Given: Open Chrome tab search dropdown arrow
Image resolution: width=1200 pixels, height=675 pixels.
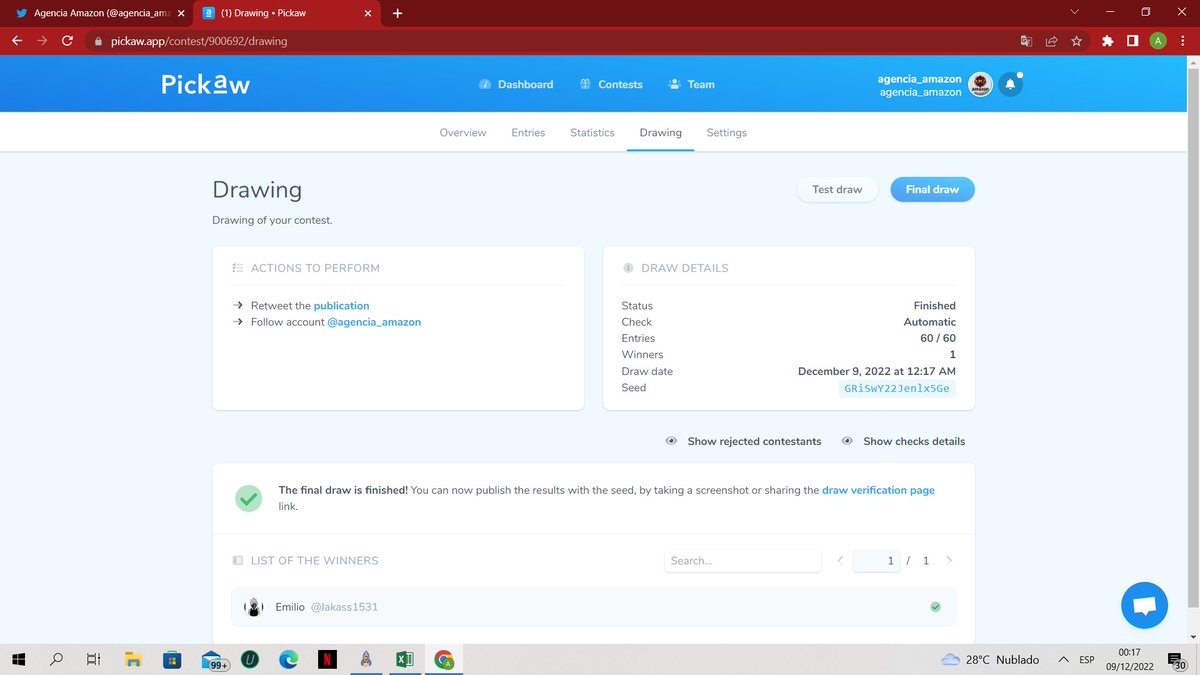Looking at the screenshot, I should pos(1075,13).
